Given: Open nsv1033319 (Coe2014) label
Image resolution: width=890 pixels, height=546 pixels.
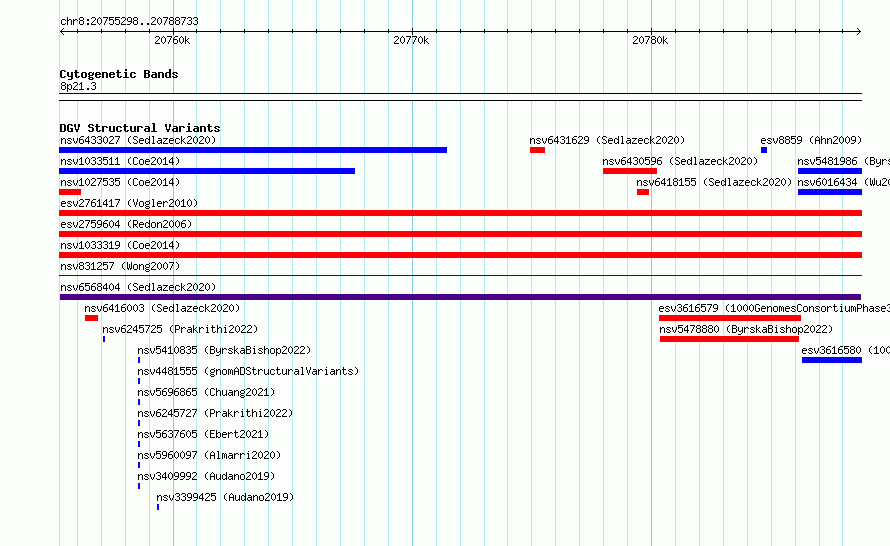Looking at the screenshot, I should [x=120, y=245].
